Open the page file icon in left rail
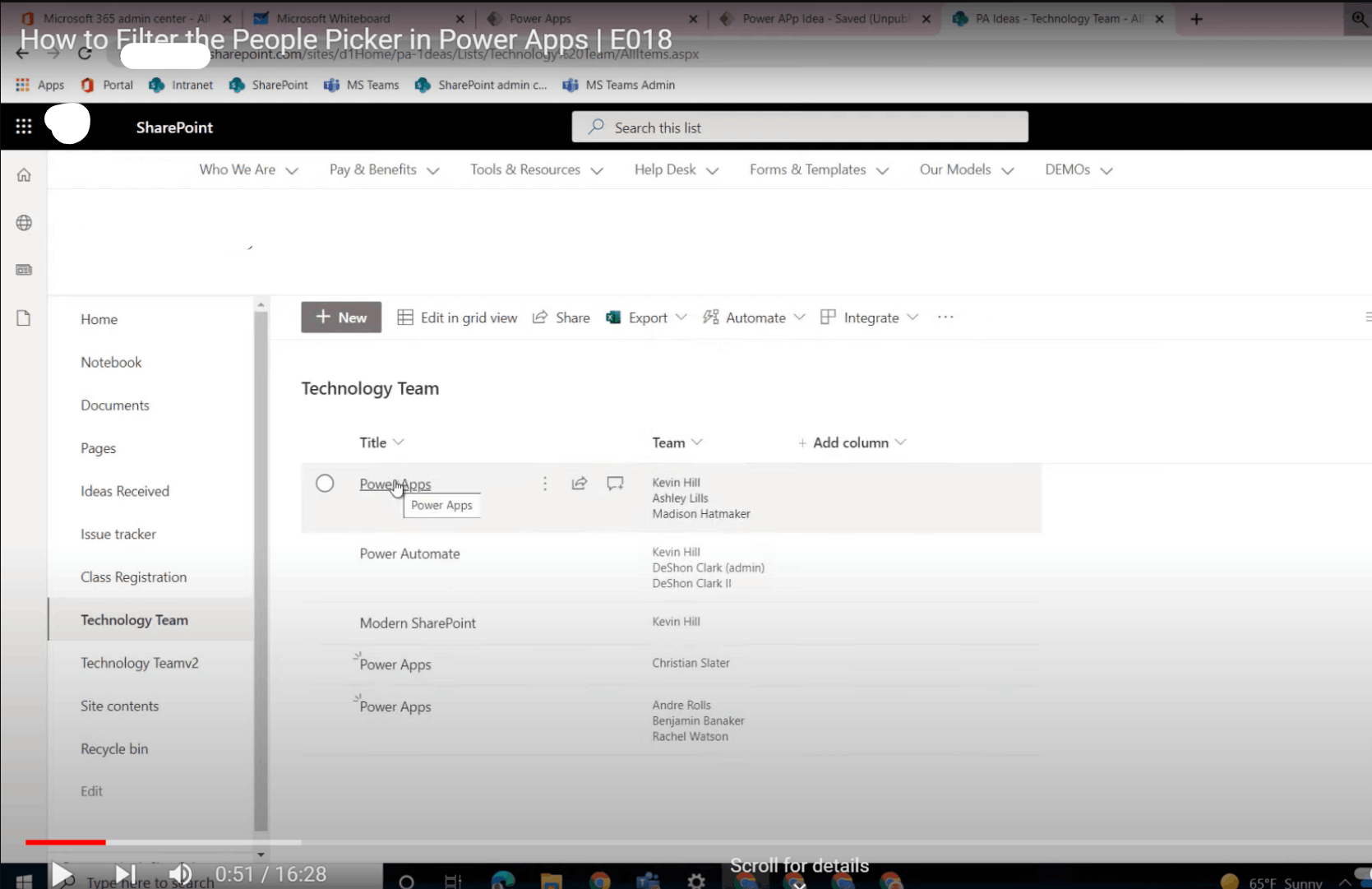1372x889 pixels. 24,318
